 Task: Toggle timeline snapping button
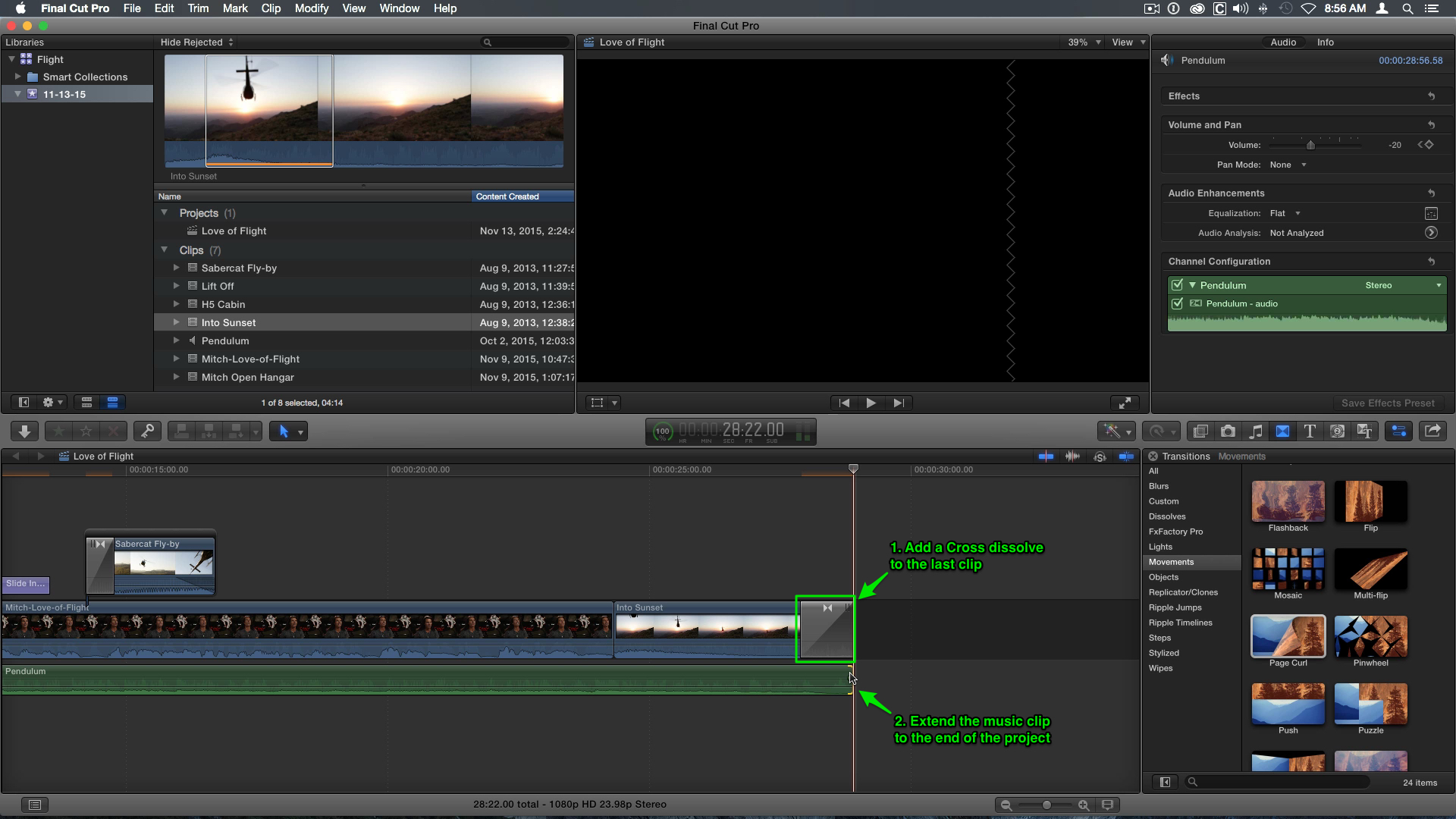pyautogui.click(x=1127, y=457)
